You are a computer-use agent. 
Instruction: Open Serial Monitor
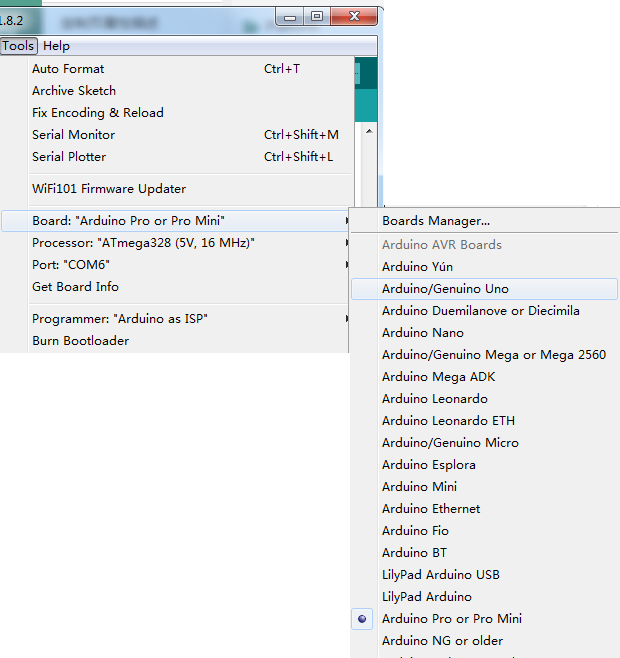[x=175, y=135]
